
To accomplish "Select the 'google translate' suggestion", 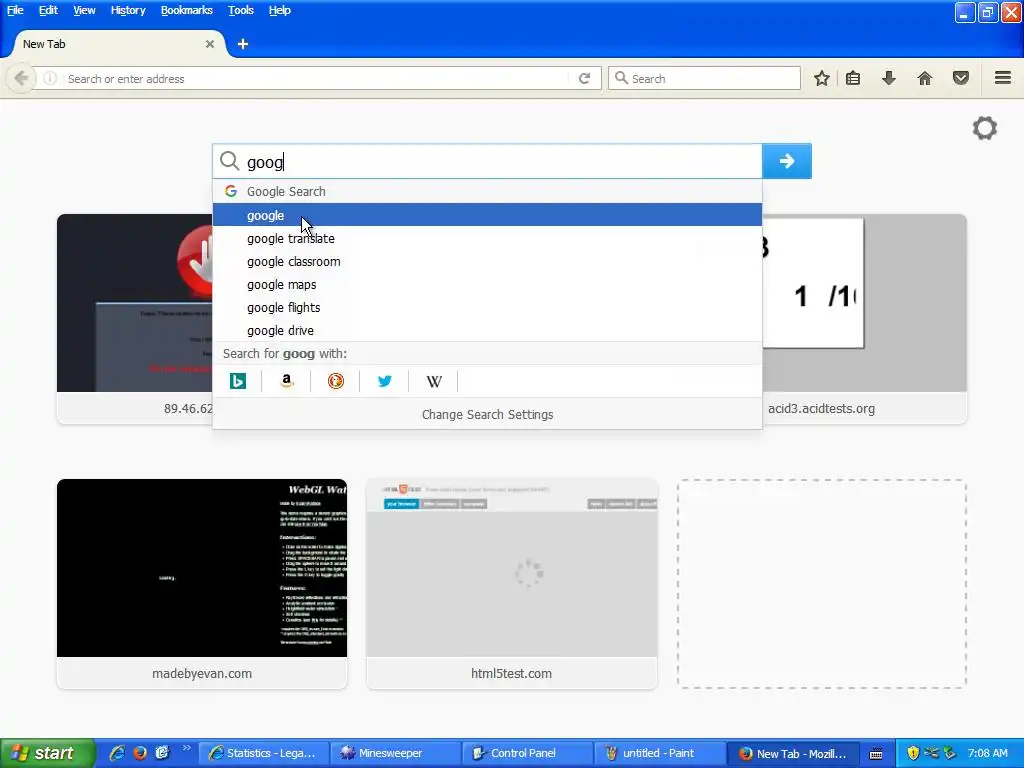I will pos(487,238).
